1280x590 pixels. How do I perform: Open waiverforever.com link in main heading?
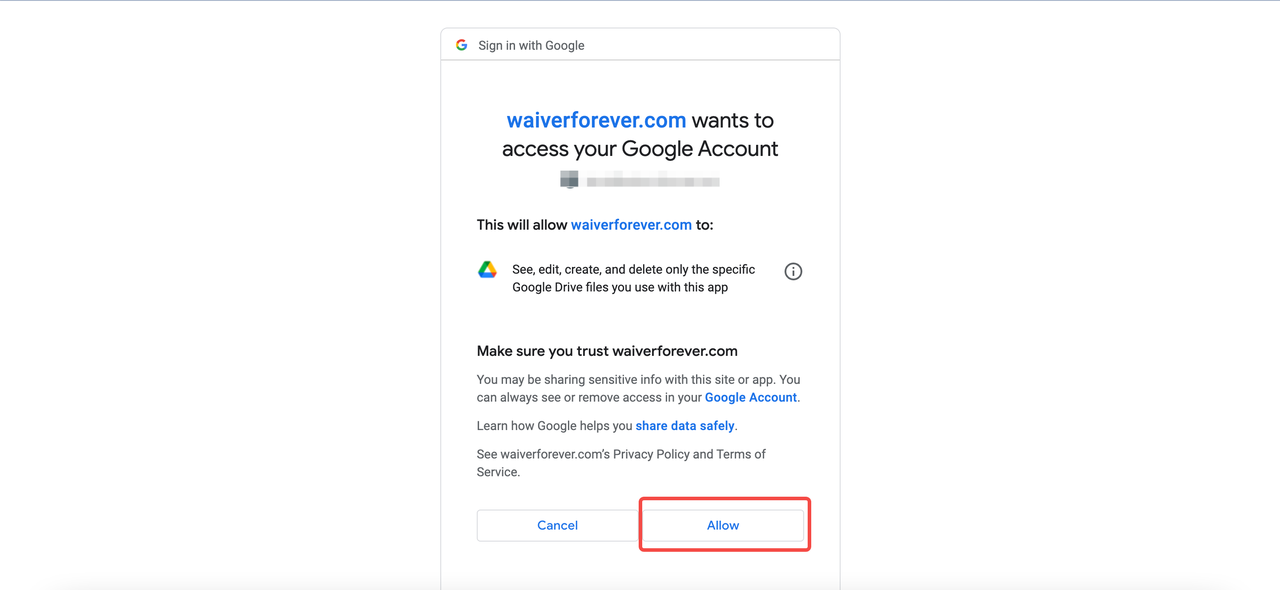coord(596,120)
